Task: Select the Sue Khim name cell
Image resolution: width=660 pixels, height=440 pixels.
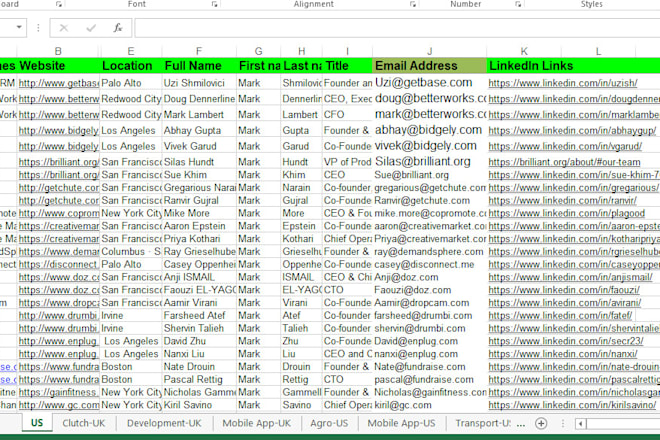Action: pyautogui.click(x=199, y=175)
